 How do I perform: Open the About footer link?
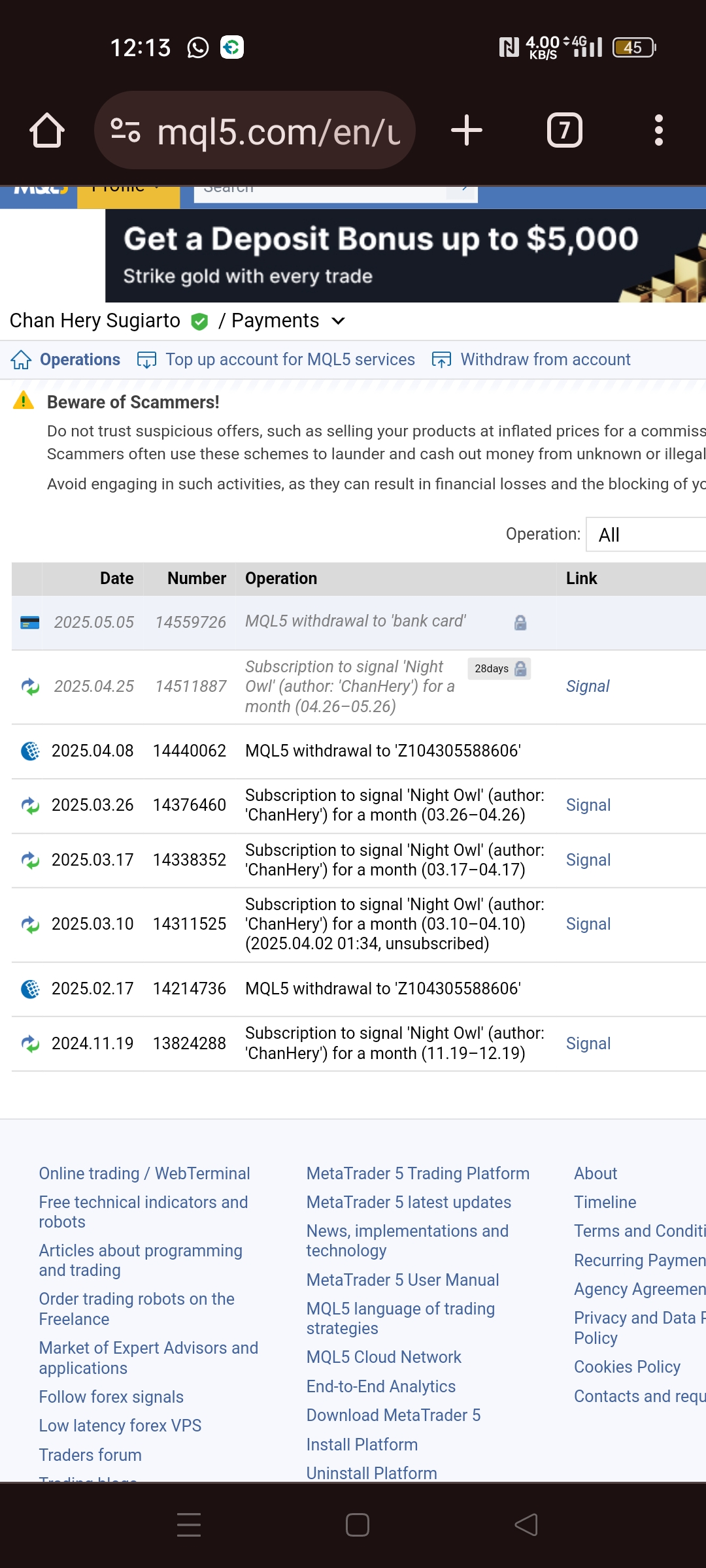coord(596,1173)
